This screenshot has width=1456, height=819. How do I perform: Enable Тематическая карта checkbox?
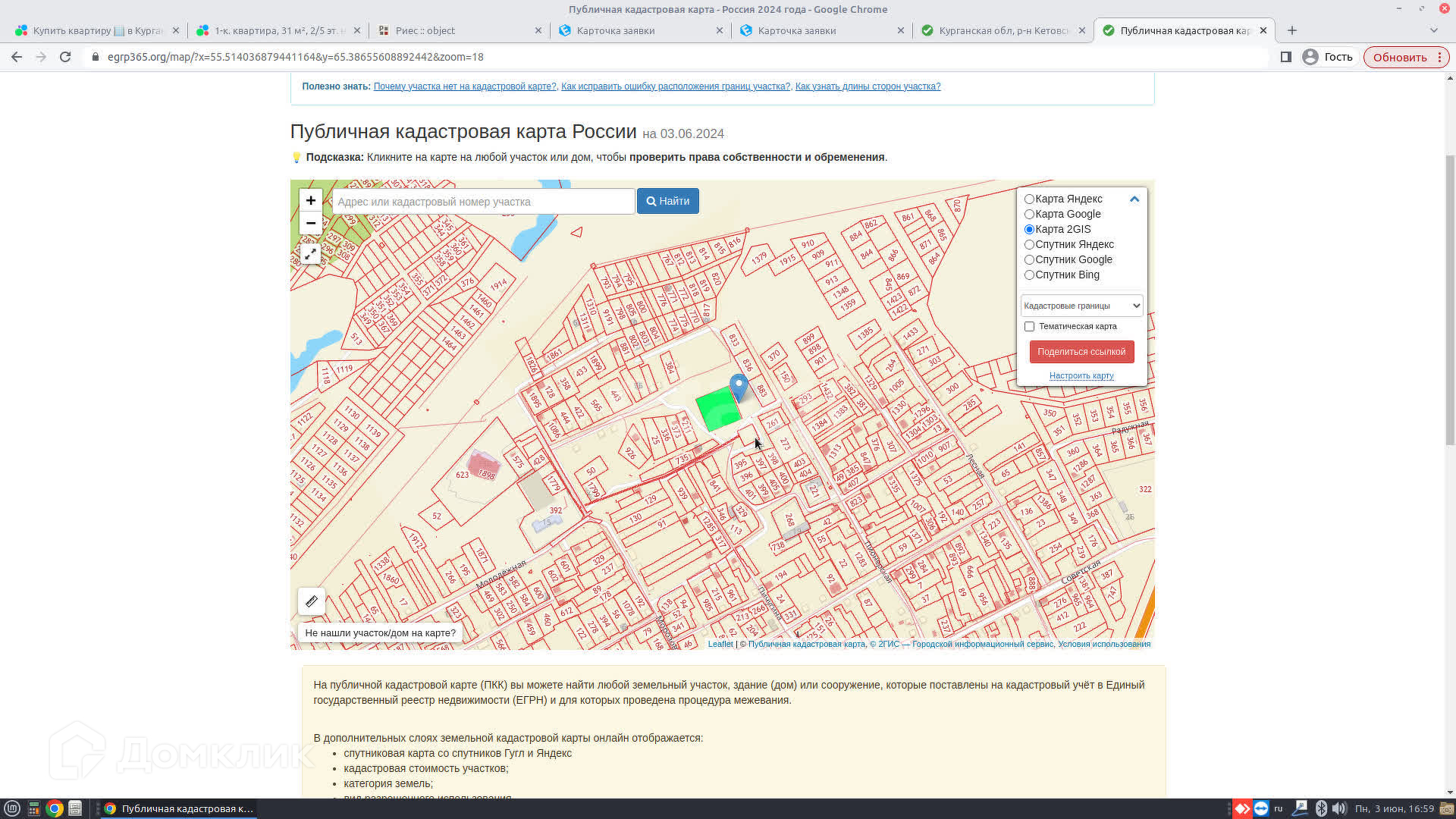click(x=1029, y=327)
